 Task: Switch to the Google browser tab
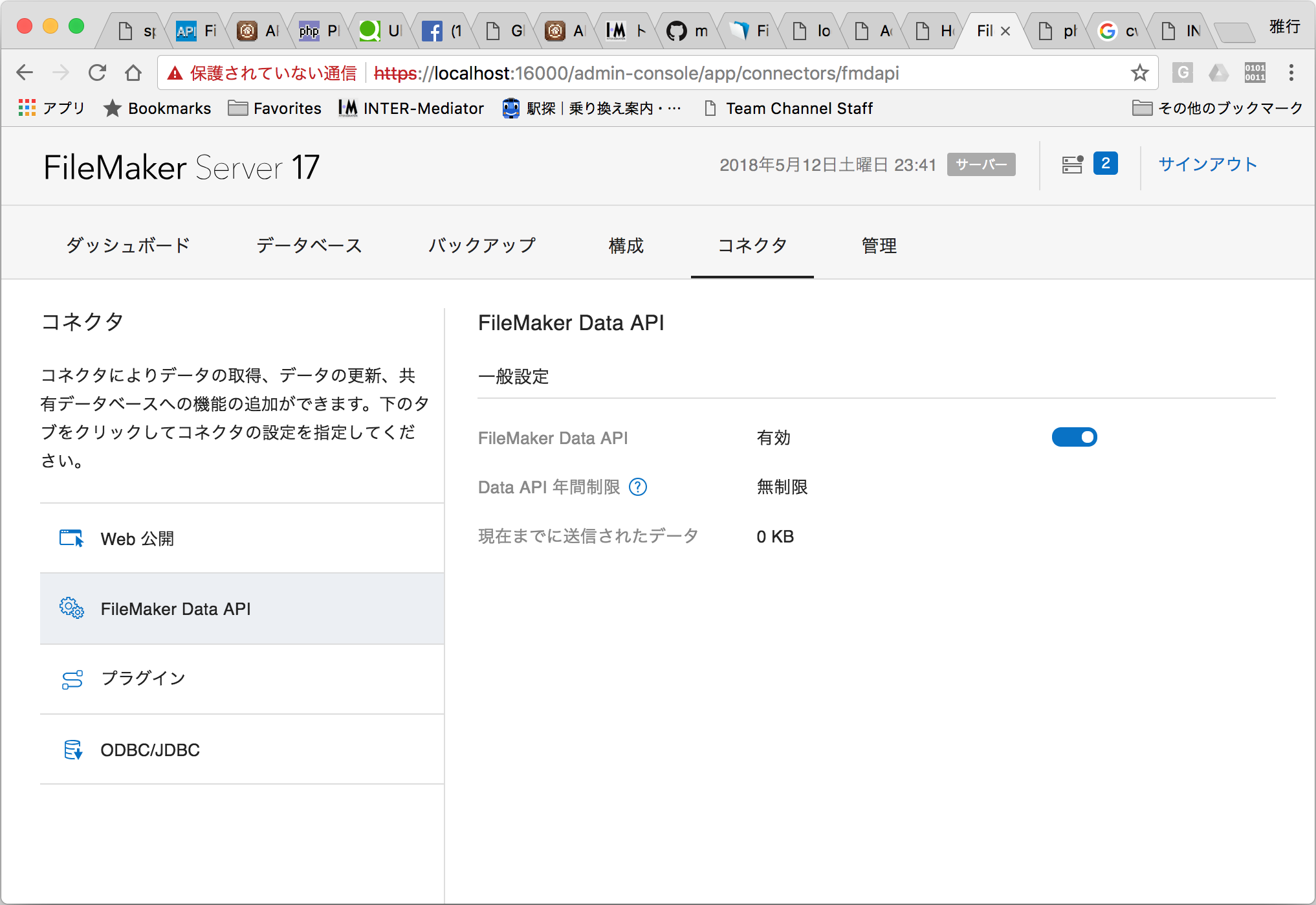[x=1119, y=30]
